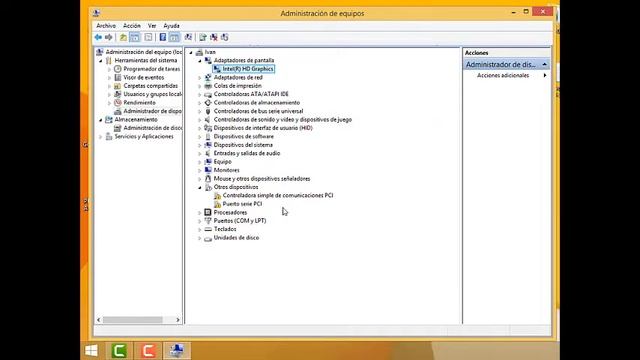Viewport: 640px width, 360px height.
Task: Open Rendimiento in left tree
Action: 139,103
